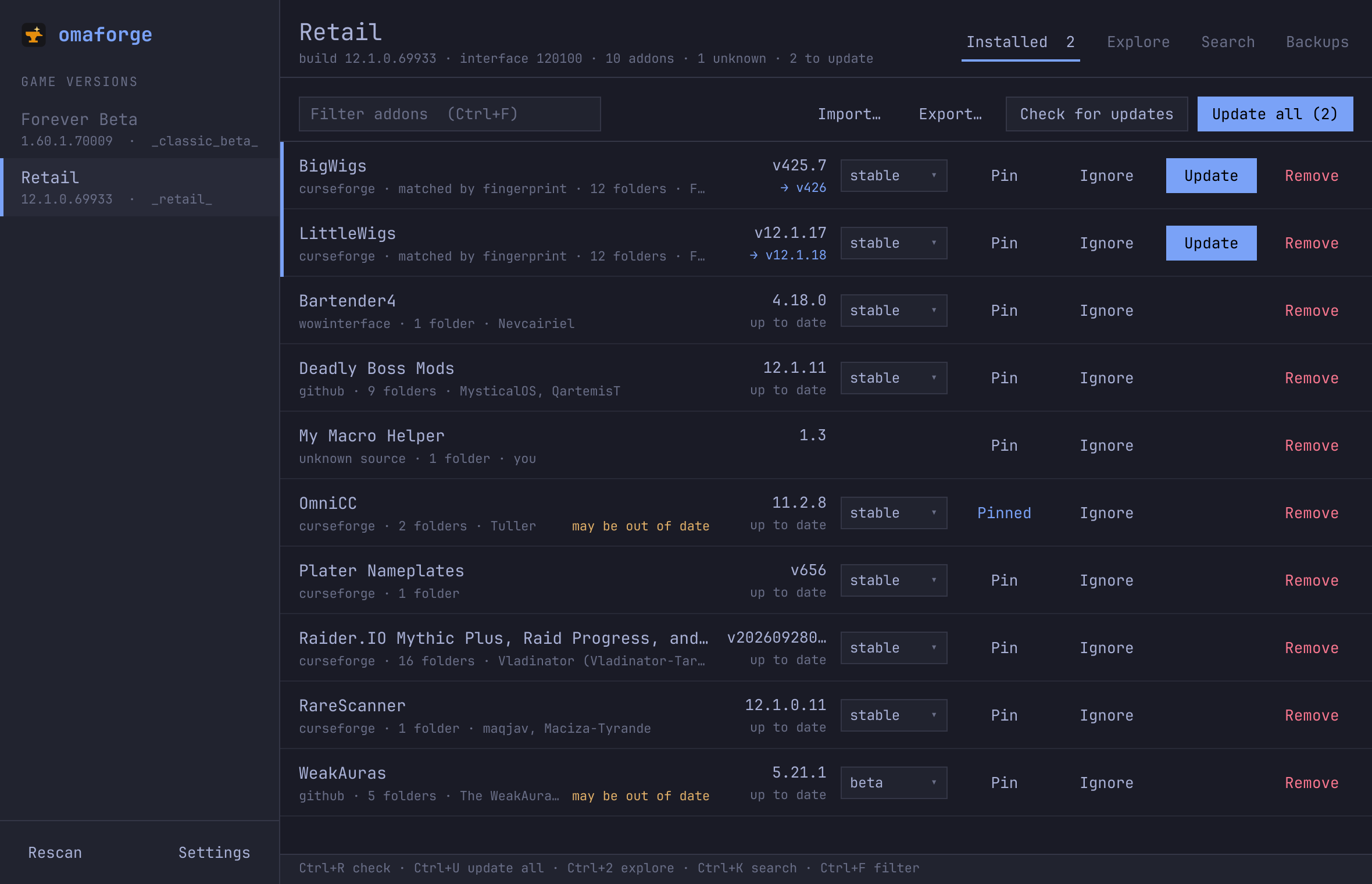Click WeakAuras 'may be out of date' warning
Viewport: 1372px width, 884px height.
641,796
